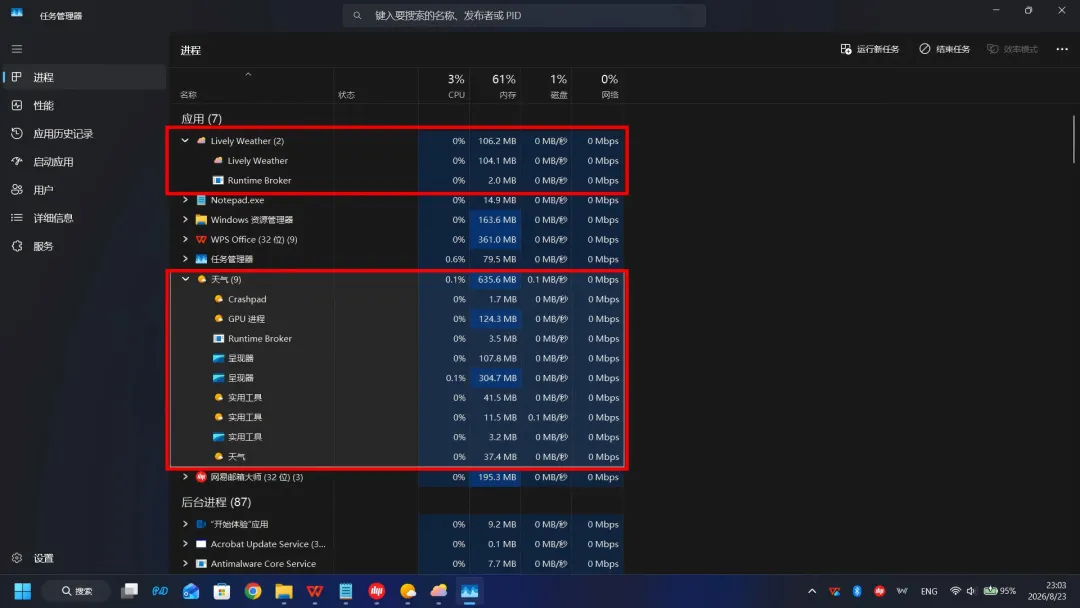This screenshot has height=608, width=1080.
Task: Show the 详细信息 page
Action: coord(84,218)
